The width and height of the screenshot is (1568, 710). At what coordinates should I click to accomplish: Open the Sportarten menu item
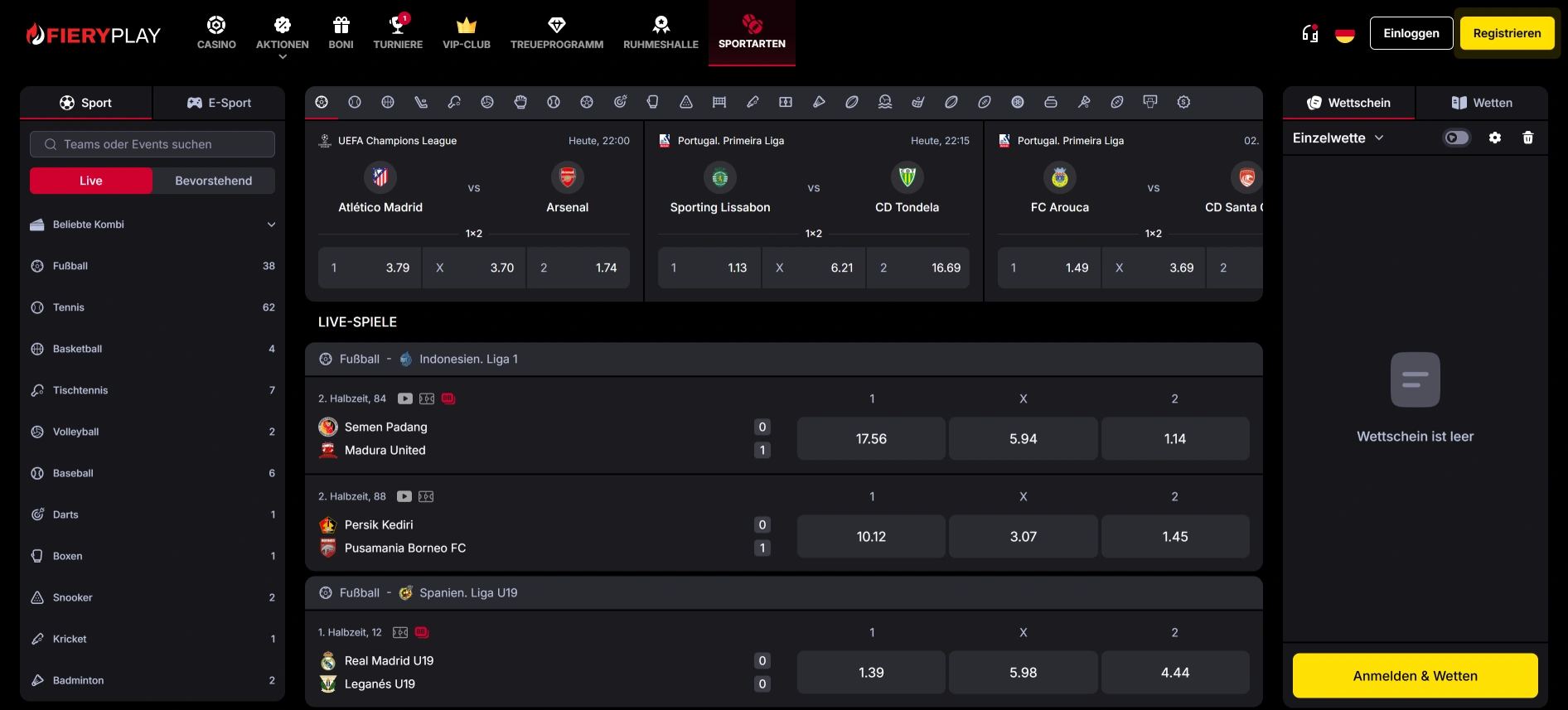coord(752,33)
